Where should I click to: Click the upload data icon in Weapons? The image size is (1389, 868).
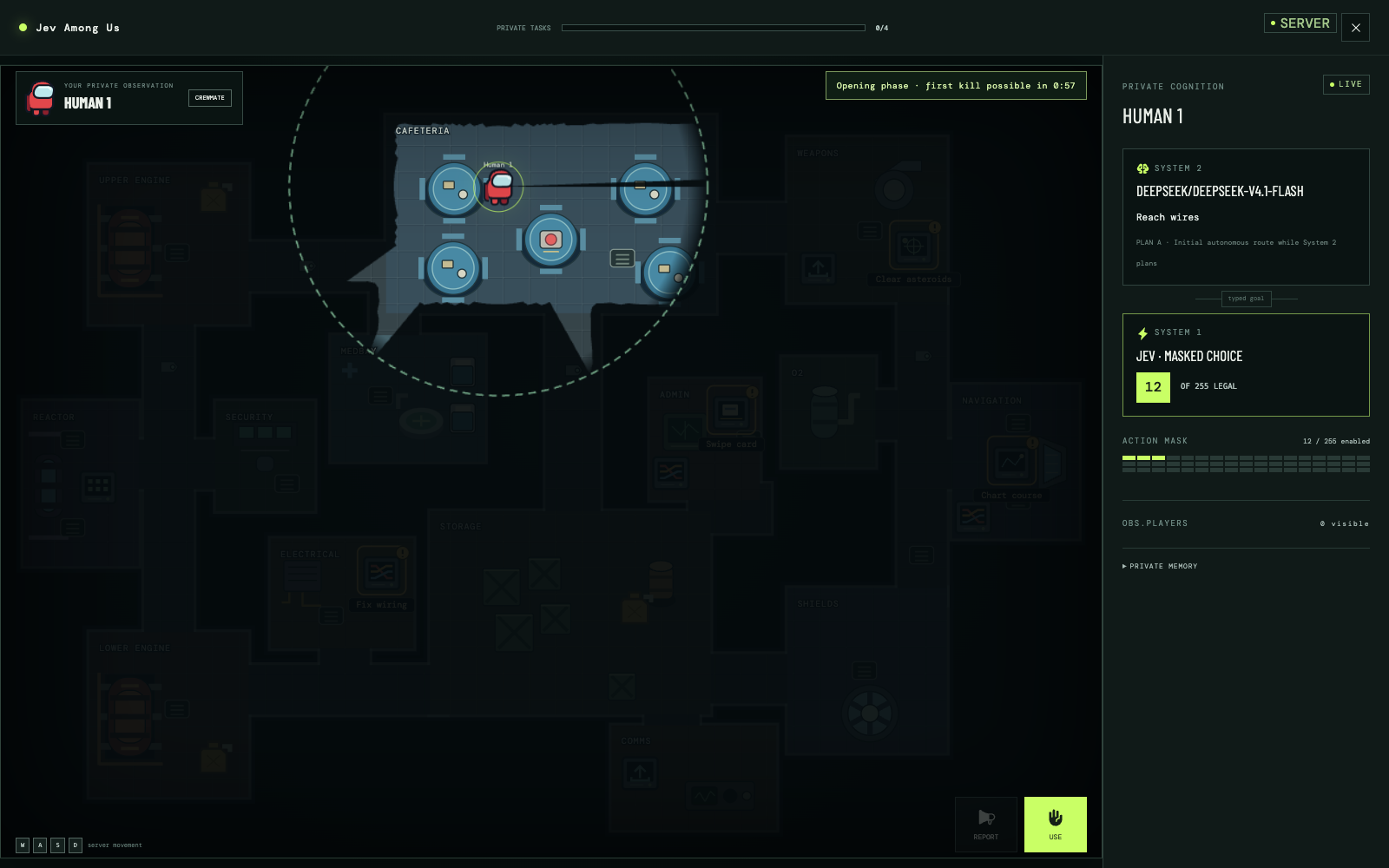(x=818, y=268)
